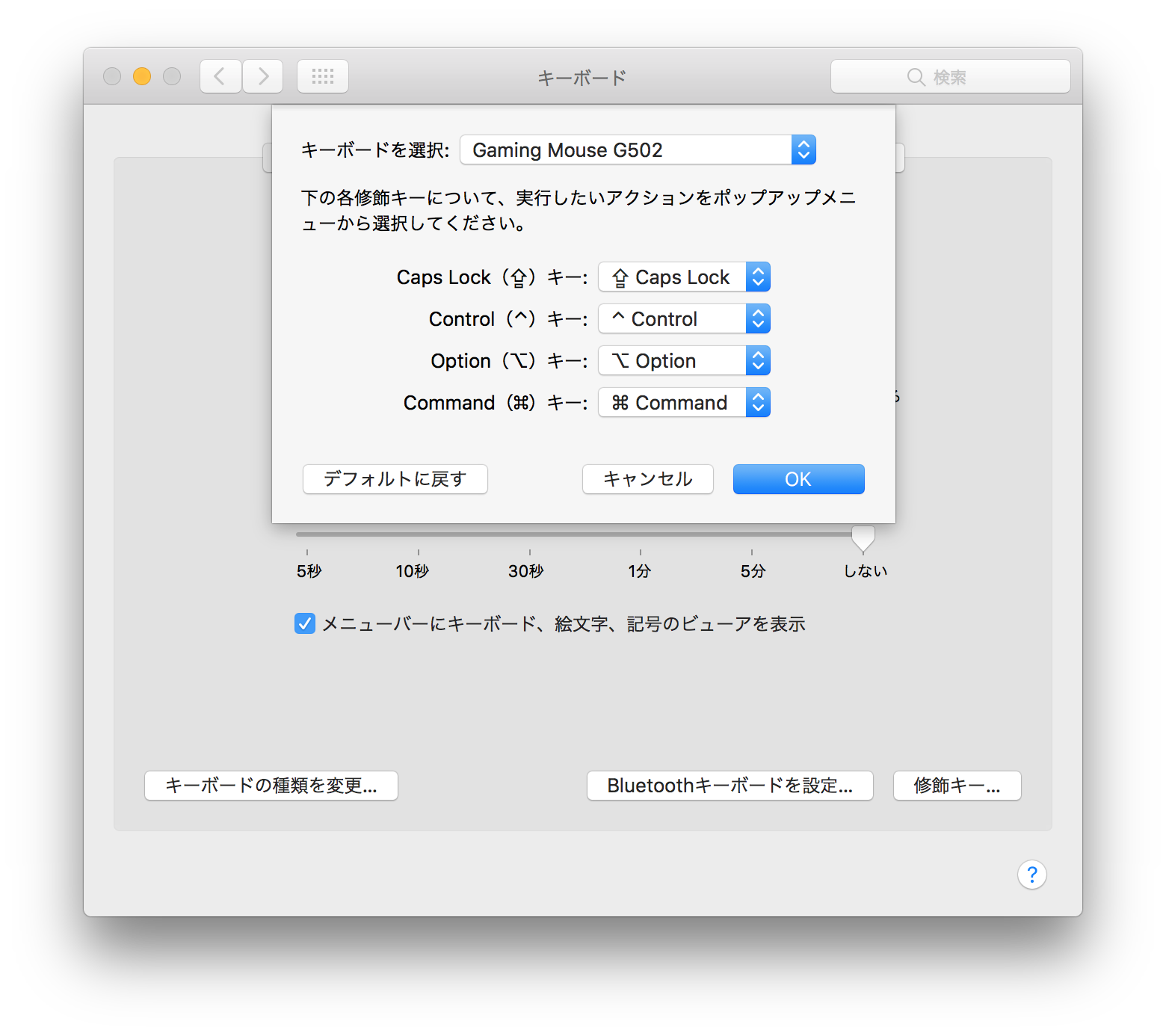Viewport: 1166px width, 1036px height.
Task: Open the Caps Lock key action dropdown
Action: pos(684,277)
